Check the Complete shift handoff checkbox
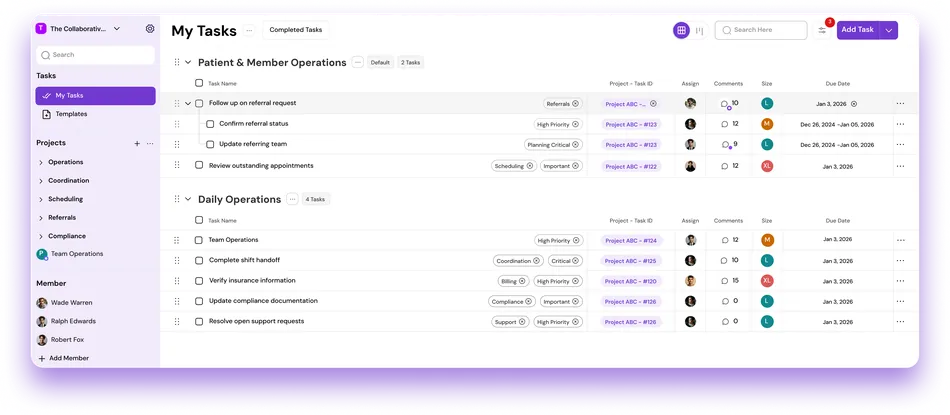950x415 pixels. coord(199,261)
